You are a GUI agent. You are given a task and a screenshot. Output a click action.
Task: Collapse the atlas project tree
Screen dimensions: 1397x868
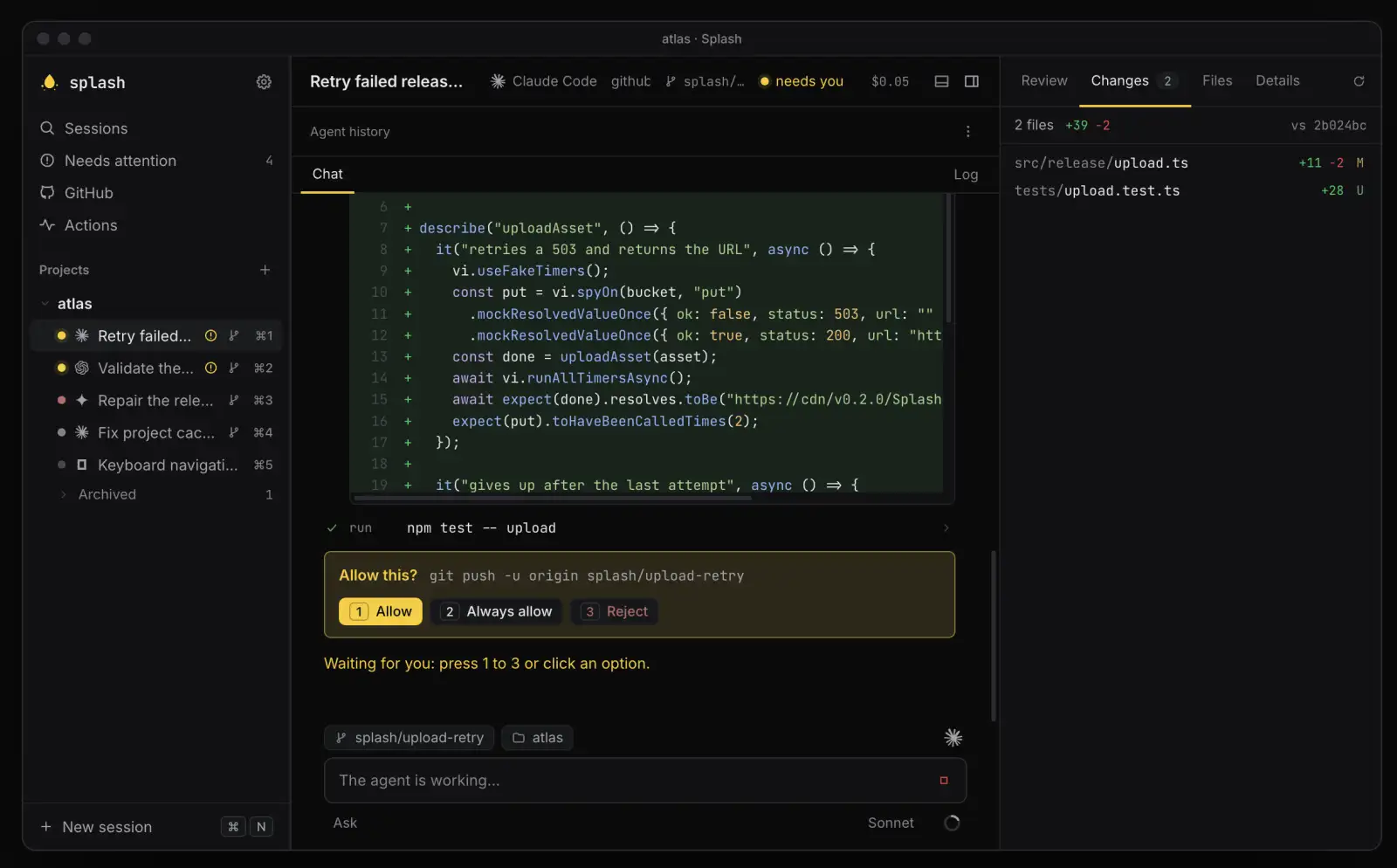45,304
